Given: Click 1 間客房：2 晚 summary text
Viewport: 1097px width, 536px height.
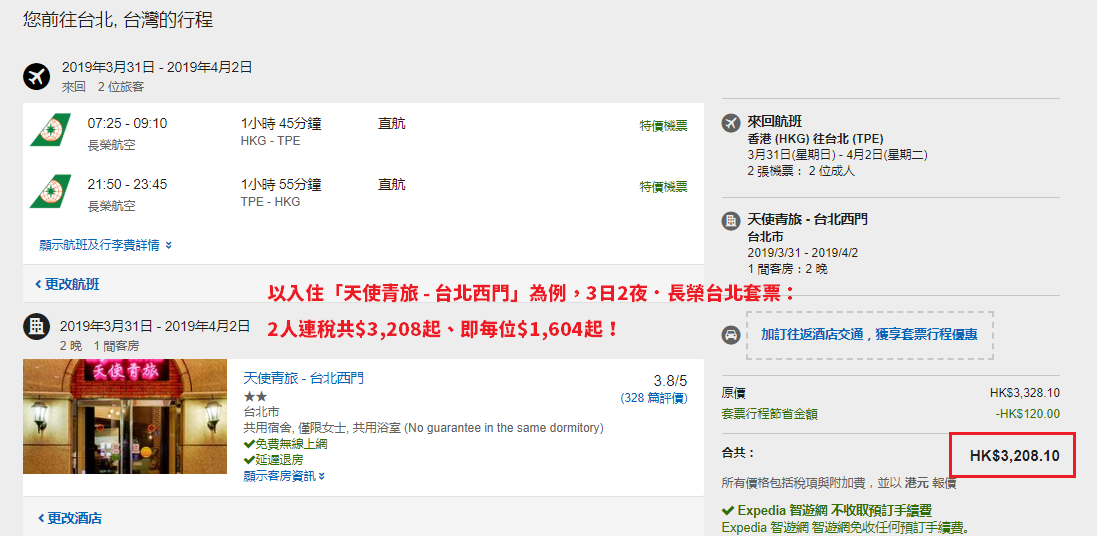Looking at the screenshot, I should point(788,269).
